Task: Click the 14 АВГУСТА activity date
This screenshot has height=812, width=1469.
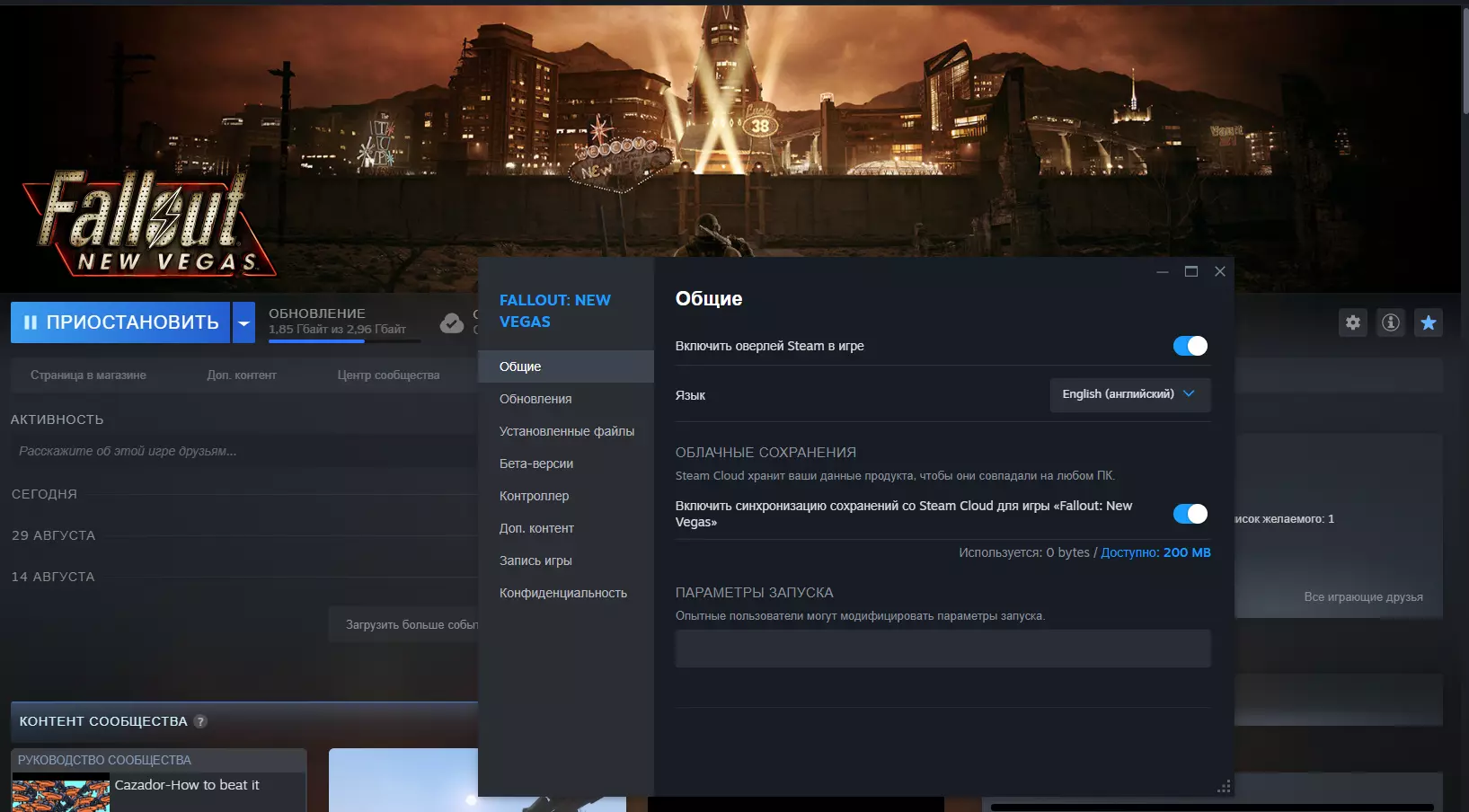Action: tap(53, 577)
